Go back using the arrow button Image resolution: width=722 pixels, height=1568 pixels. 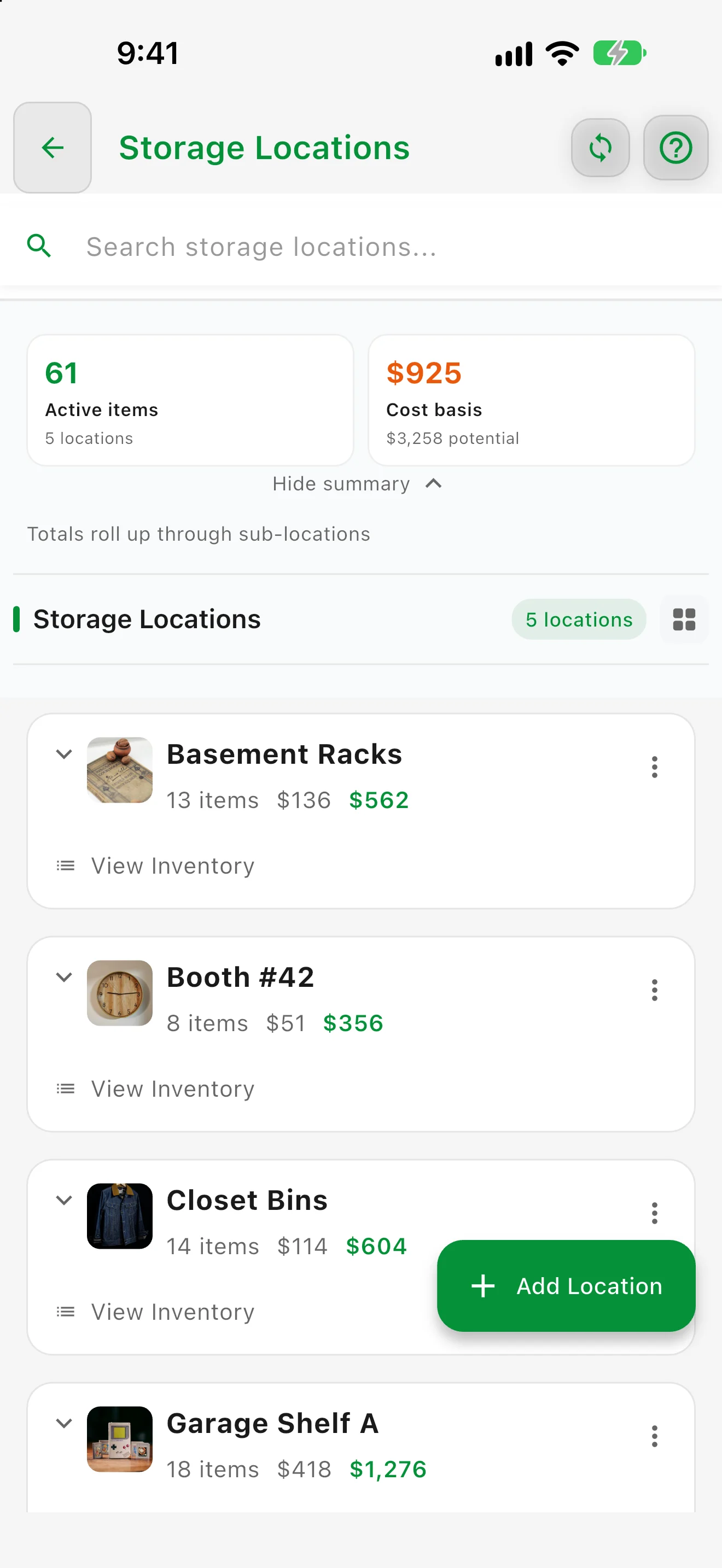click(x=53, y=147)
